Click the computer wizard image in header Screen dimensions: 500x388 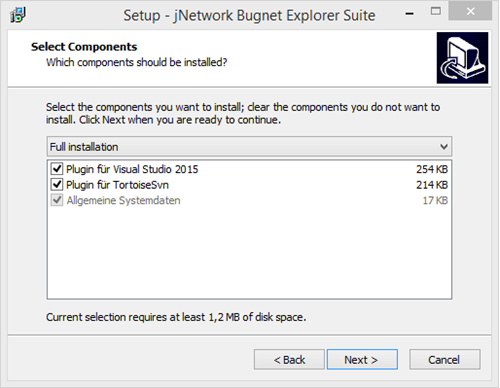tap(462, 58)
